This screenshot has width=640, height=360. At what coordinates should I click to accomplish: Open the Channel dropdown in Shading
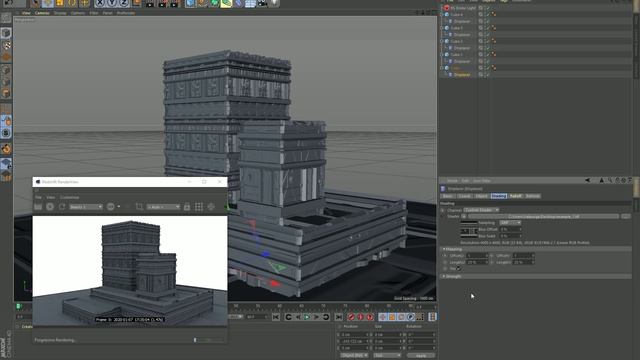click(481, 210)
